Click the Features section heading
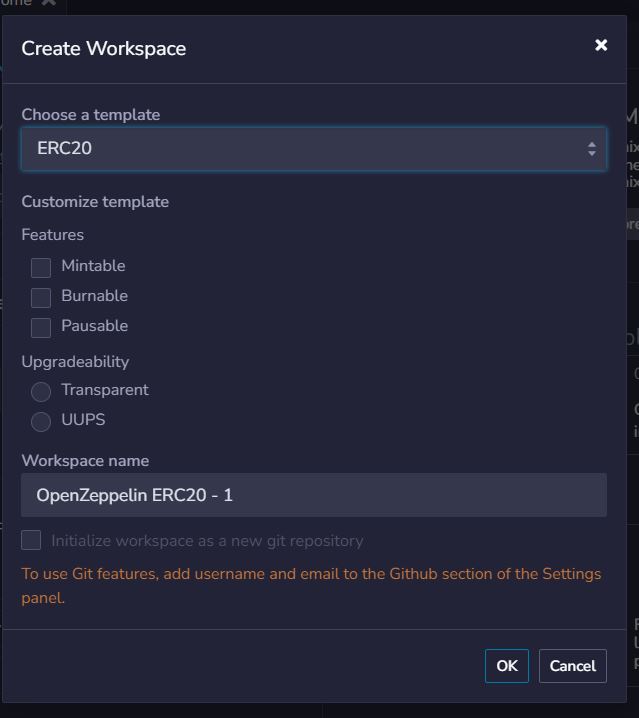 click(x=53, y=235)
